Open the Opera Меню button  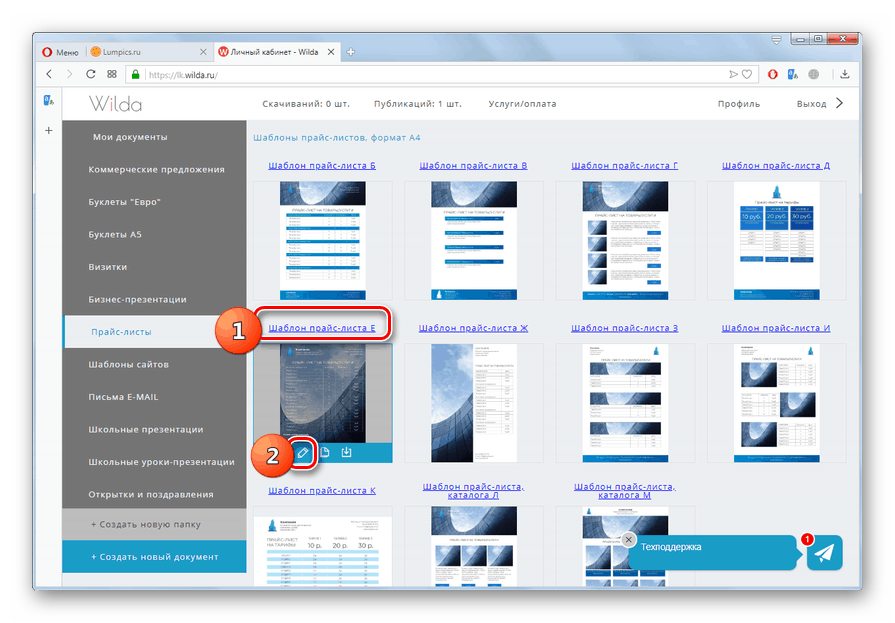61,52
